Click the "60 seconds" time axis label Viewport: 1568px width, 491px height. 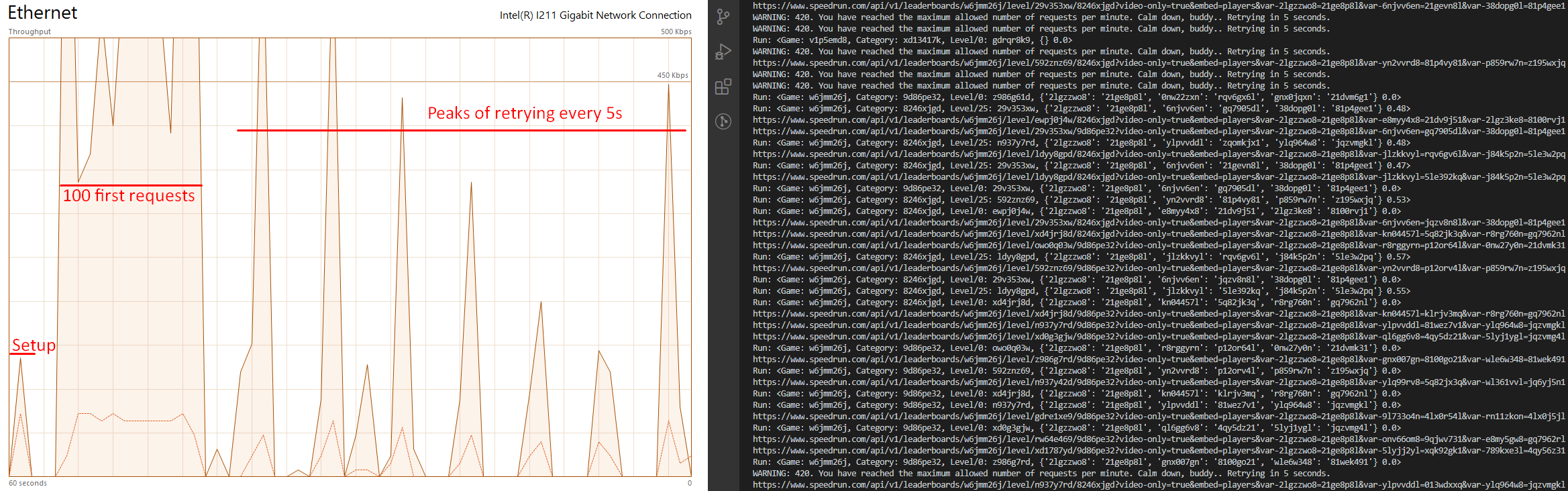(28, 483)
